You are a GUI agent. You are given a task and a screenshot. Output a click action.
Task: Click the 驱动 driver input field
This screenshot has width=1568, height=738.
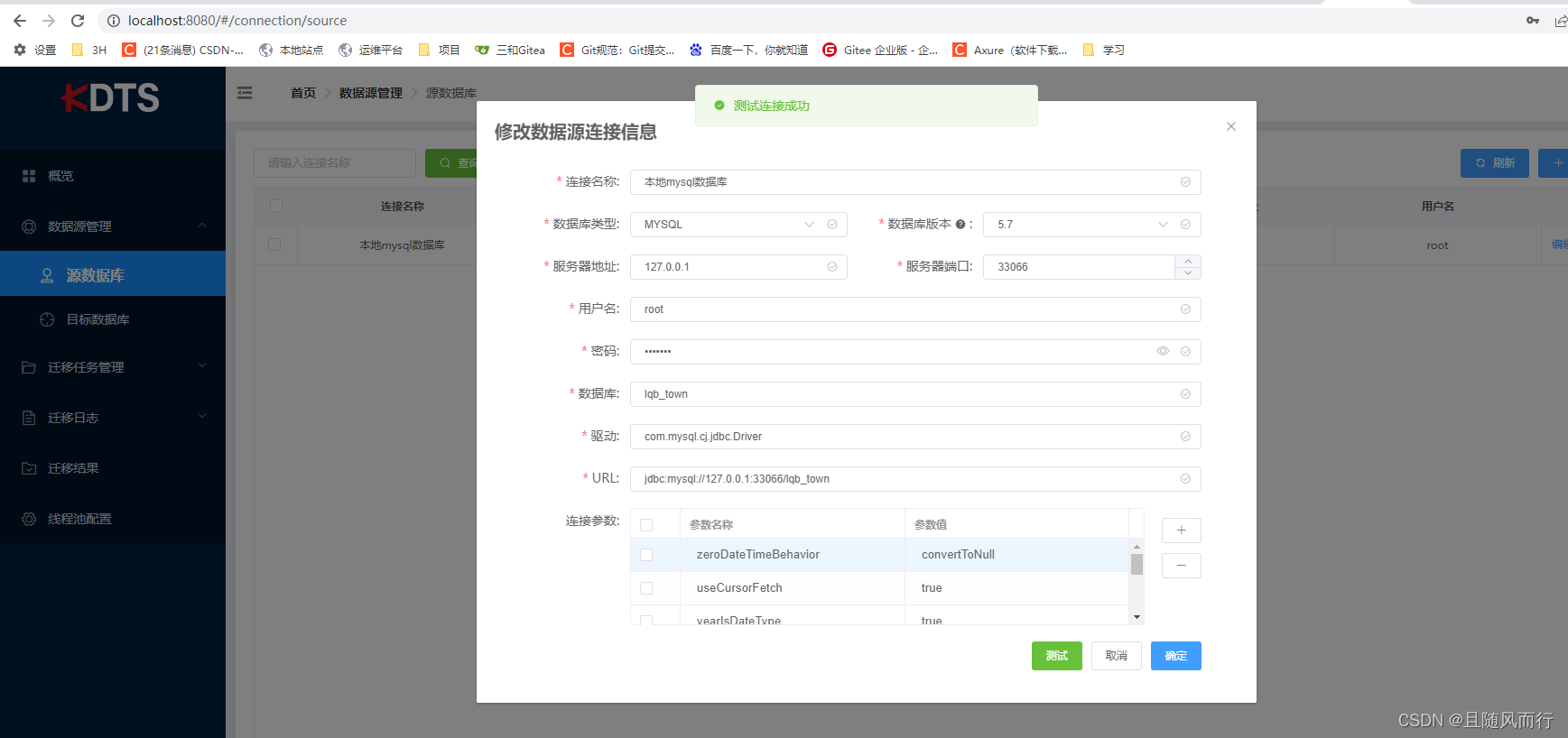pos(915,437)
